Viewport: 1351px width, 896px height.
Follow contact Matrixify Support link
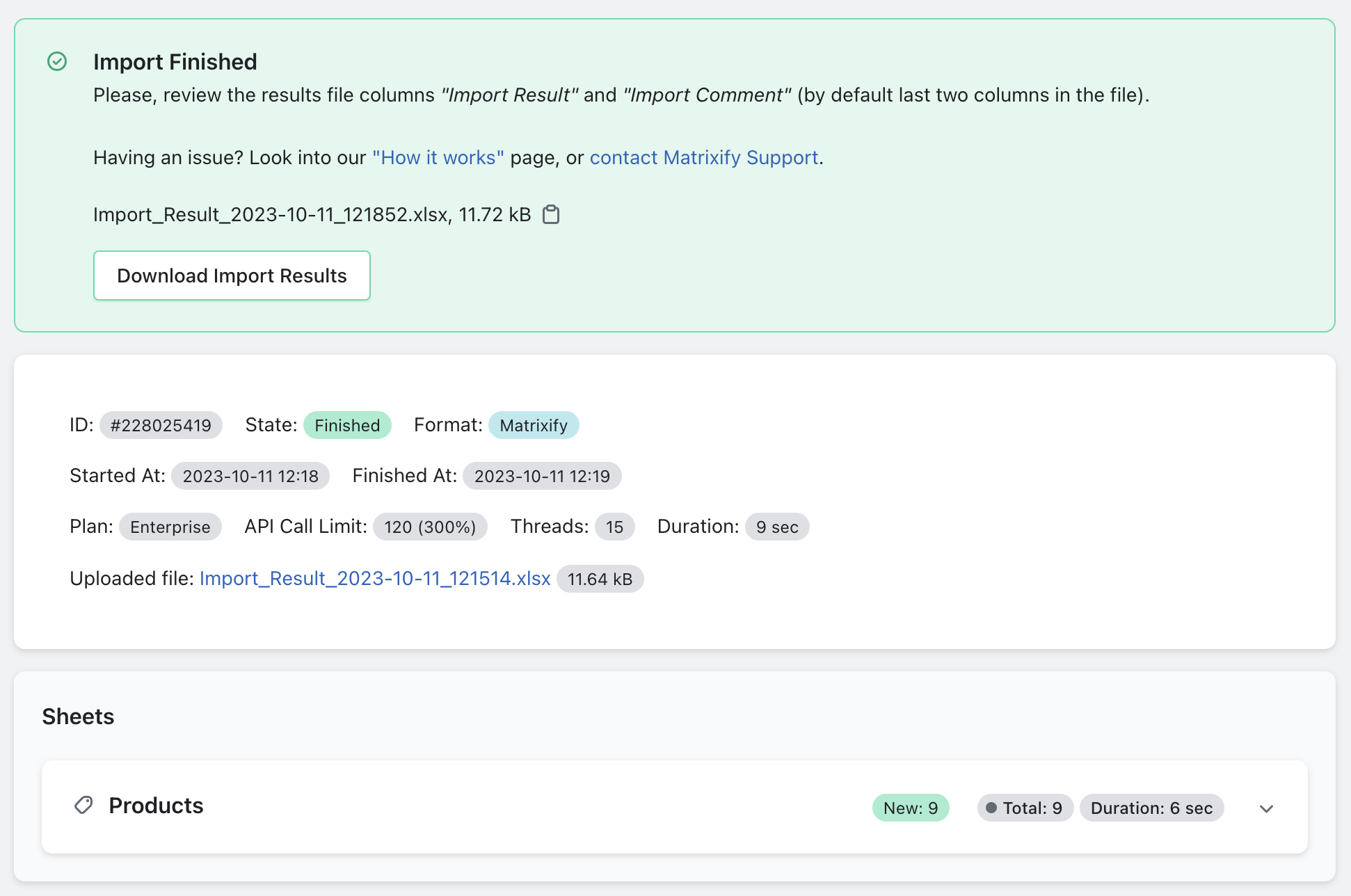pos(703,158)
